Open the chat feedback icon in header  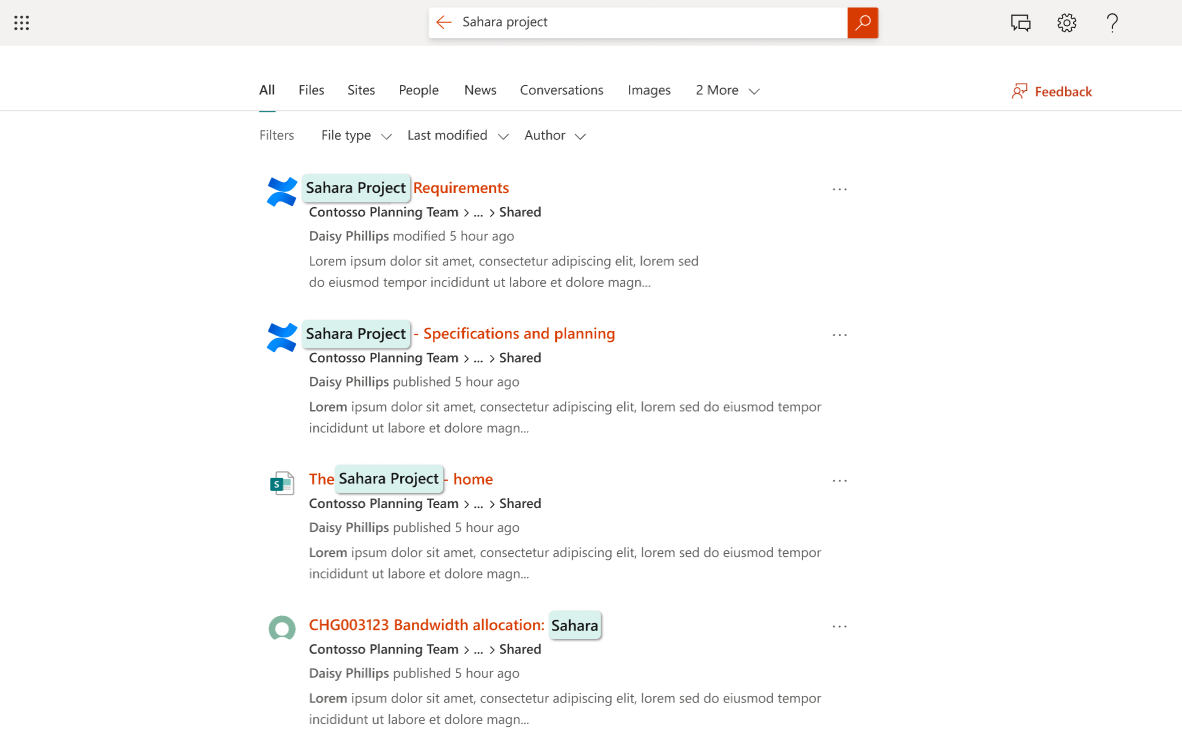coord(1020,23)
